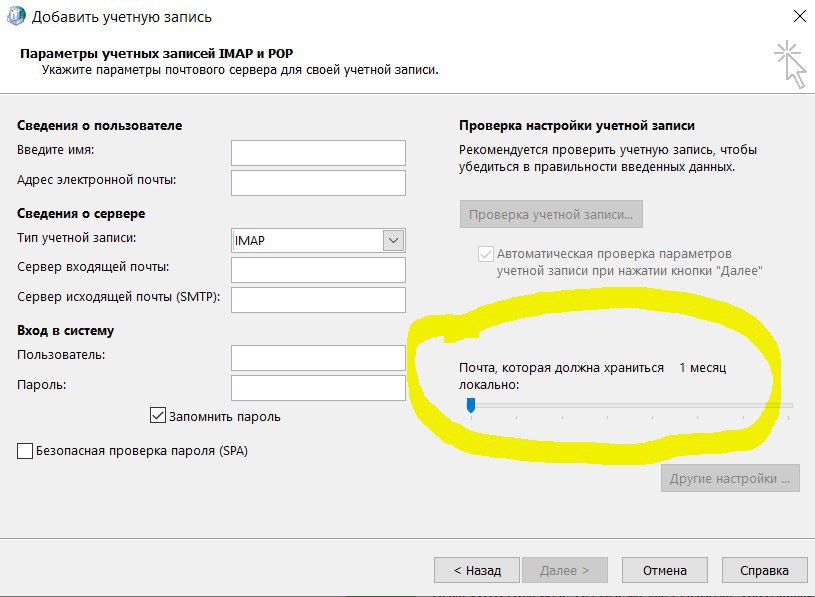Click 'Сведения о пользователе' heading

[99, 125]
